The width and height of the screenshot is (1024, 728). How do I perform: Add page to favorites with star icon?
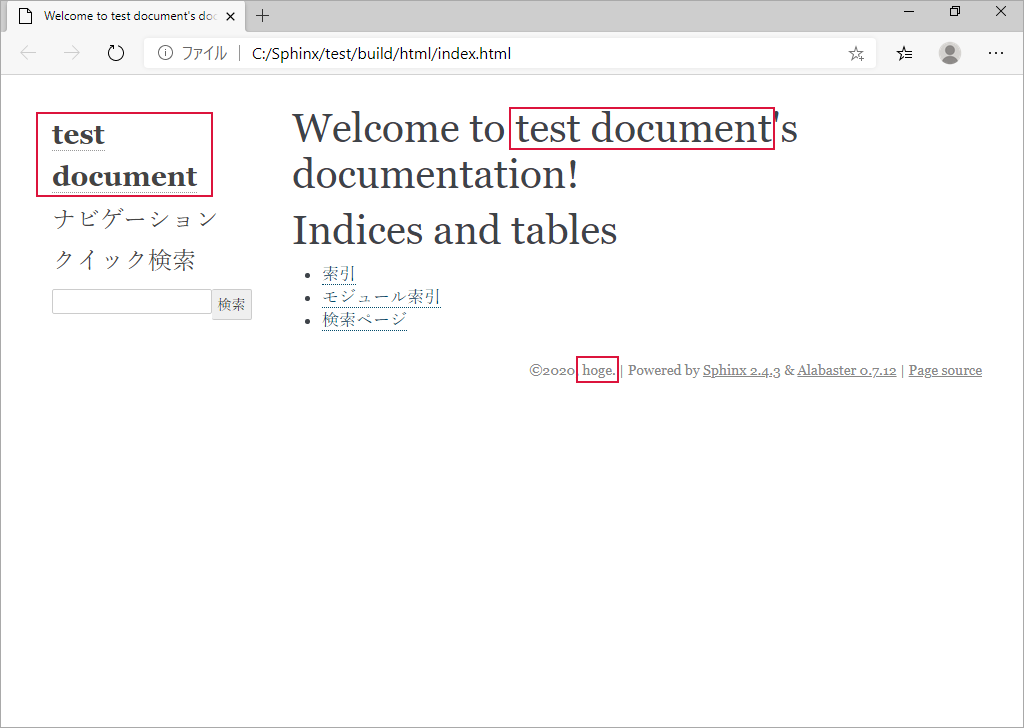point(856,54)
